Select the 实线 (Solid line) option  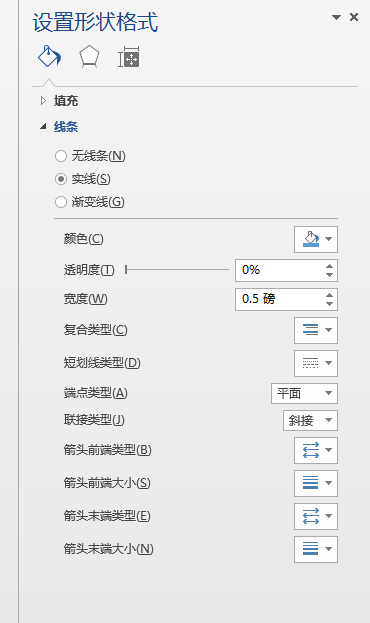(x=83, y=179)
